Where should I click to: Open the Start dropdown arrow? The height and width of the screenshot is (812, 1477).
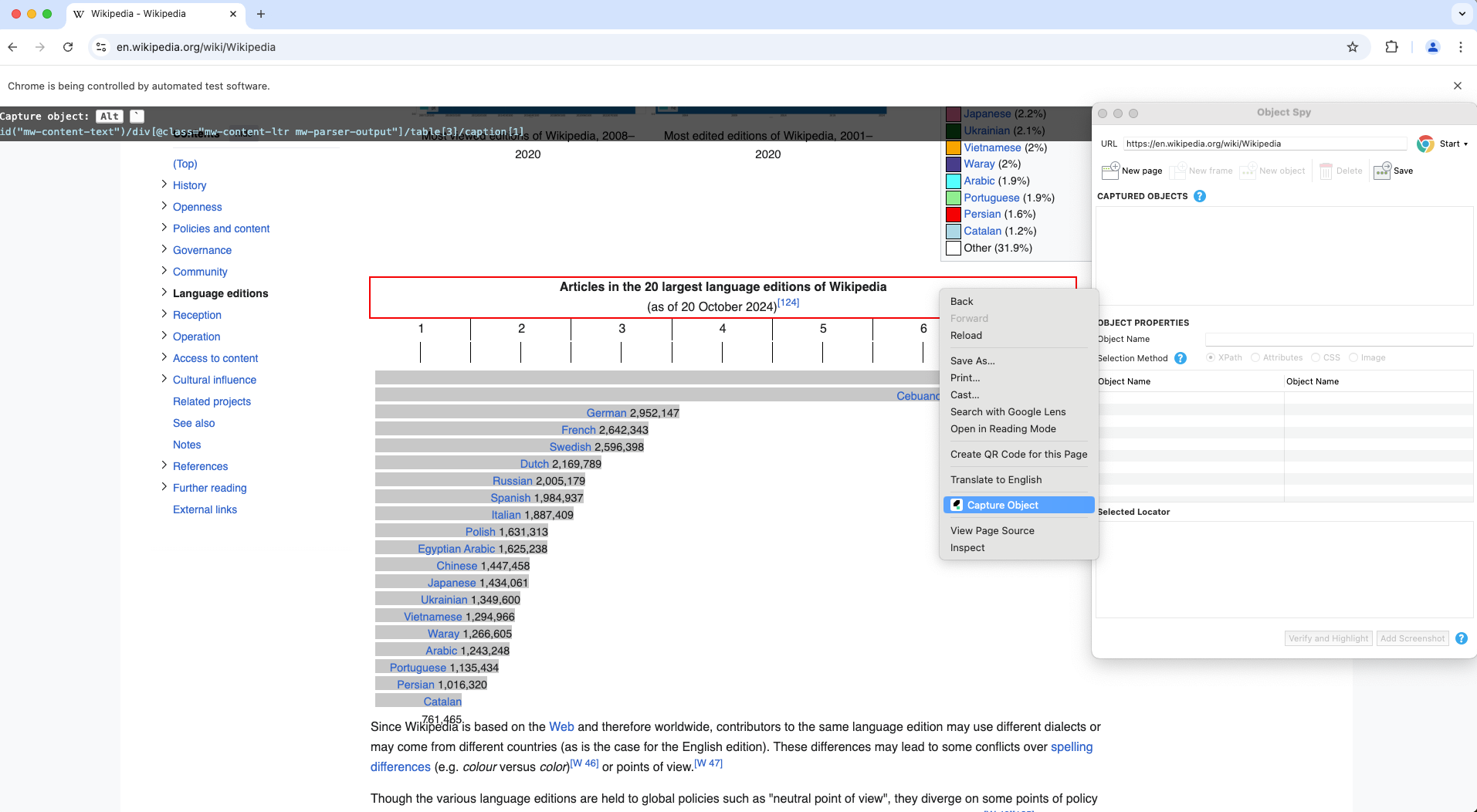pos(1465,144)
